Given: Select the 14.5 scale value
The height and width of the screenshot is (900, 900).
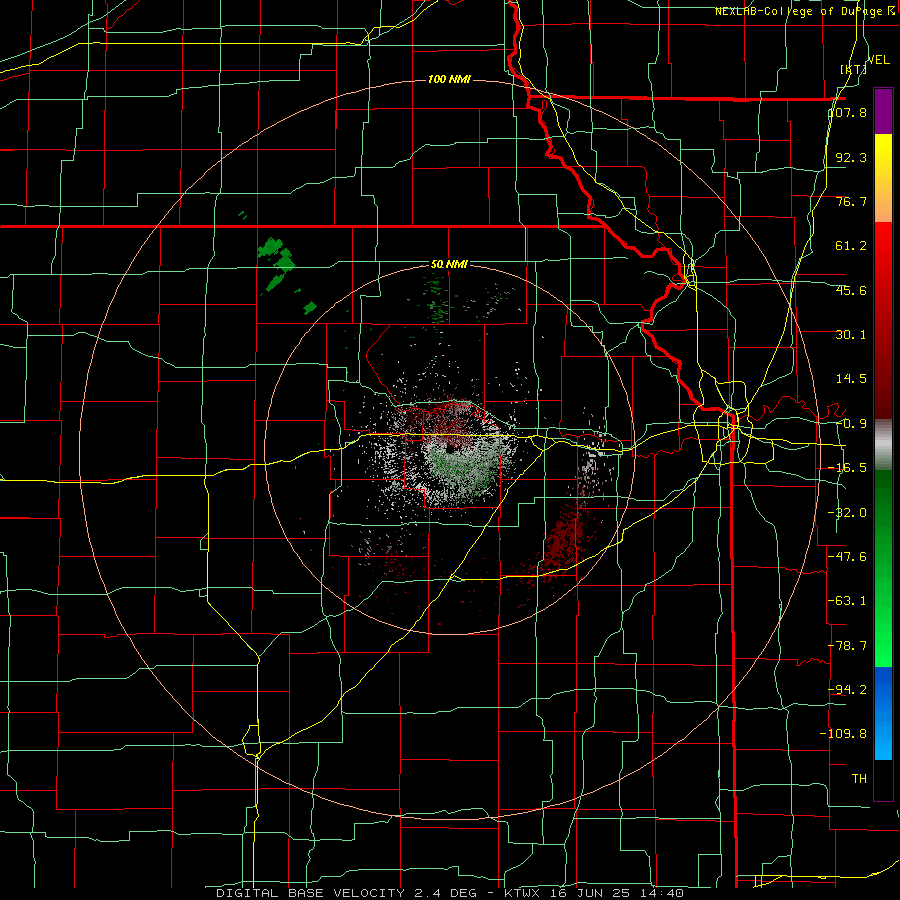Looking at the screenshot, I should pos(851,378).
